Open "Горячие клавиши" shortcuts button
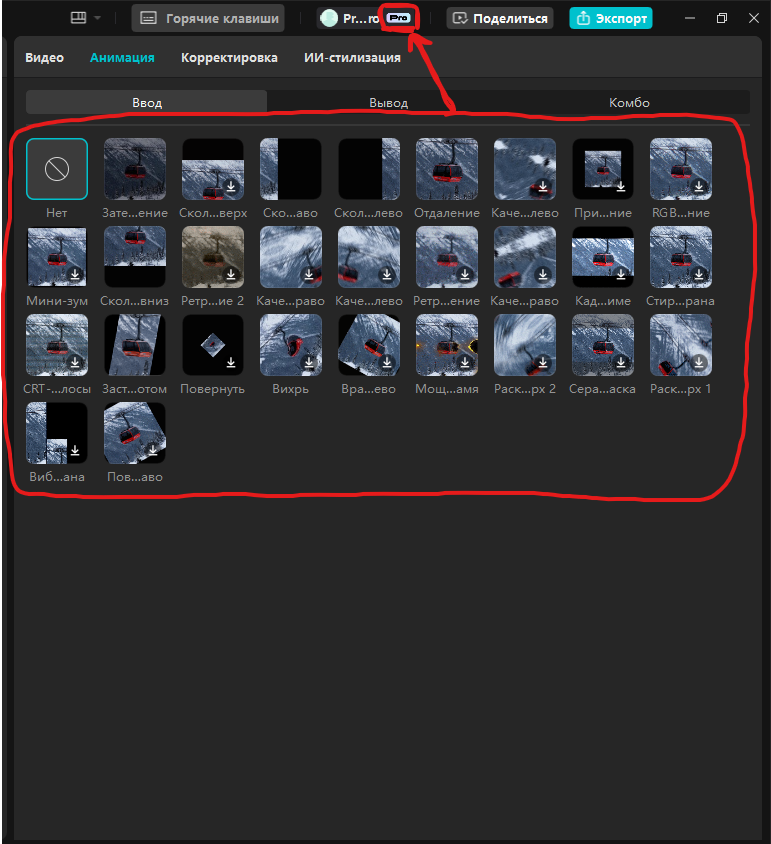 [x=208, y=18]
